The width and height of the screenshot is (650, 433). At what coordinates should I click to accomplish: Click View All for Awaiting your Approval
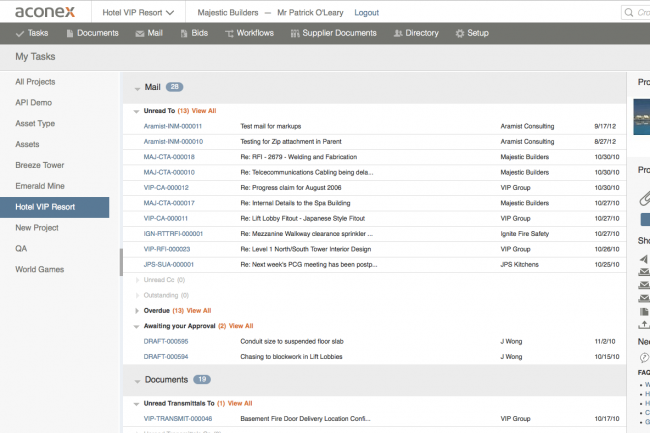click(241, 326)
